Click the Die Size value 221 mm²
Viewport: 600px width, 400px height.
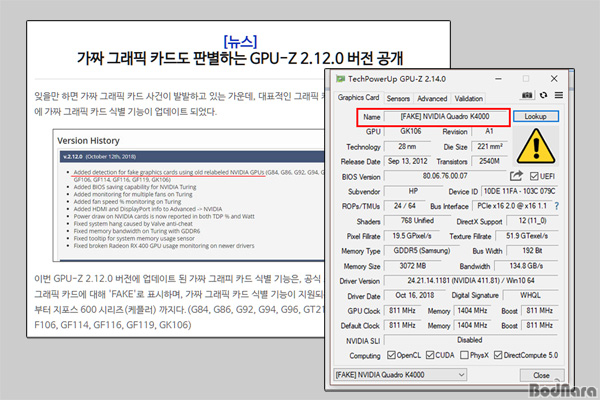pyautogui.click(x=490, y=147)
